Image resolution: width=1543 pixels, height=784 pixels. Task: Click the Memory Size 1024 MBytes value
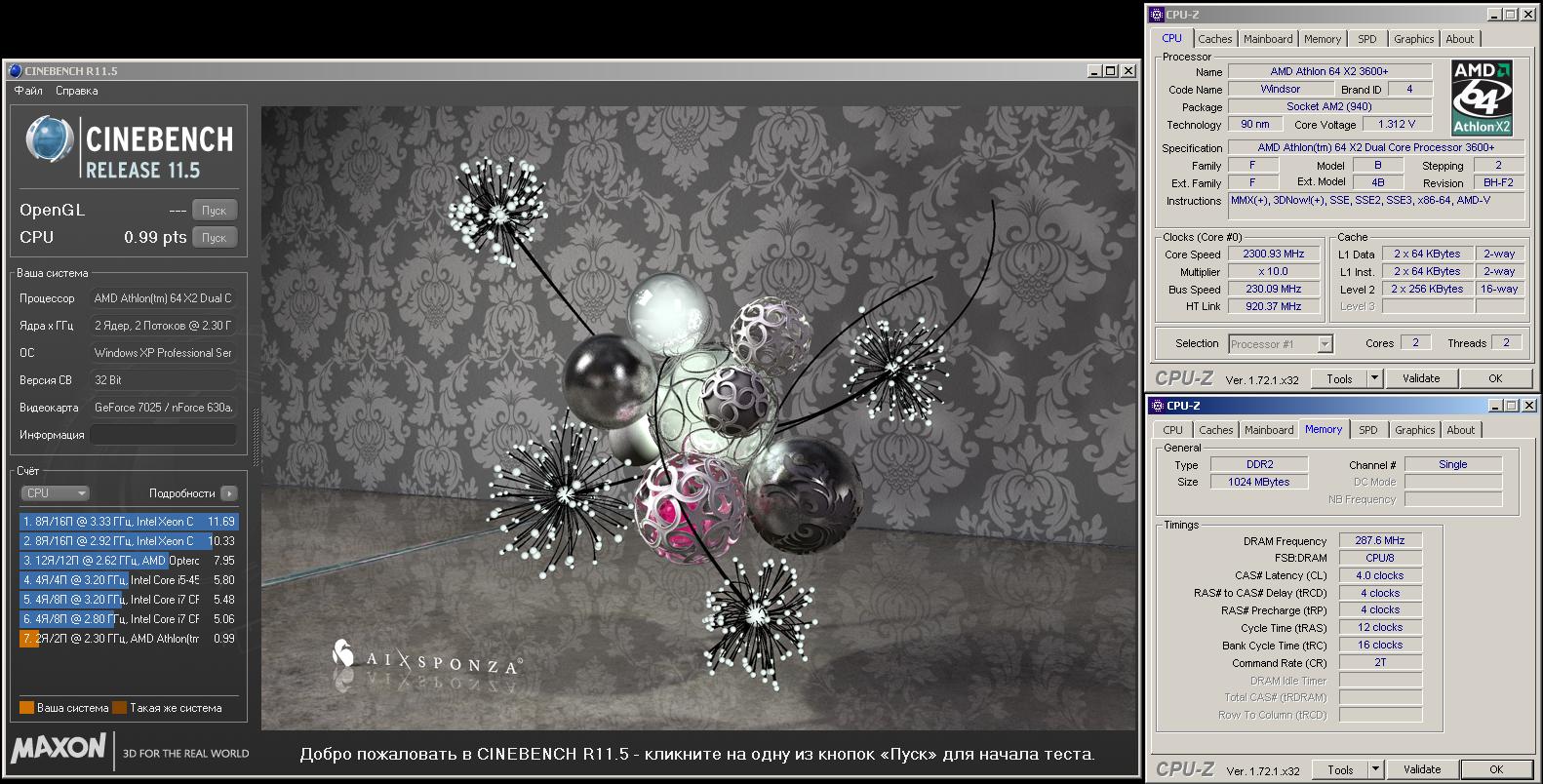pyautogui.click(x=1259, y=482)
